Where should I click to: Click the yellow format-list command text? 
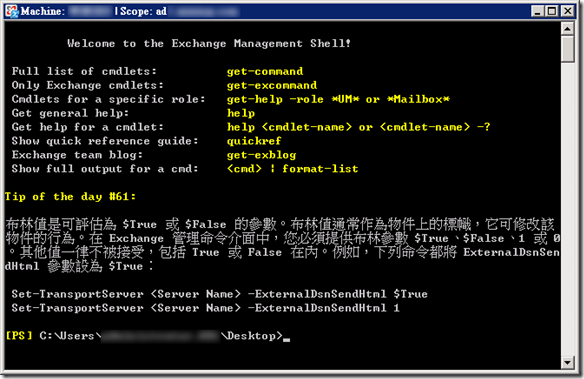[x=320, y=169]
